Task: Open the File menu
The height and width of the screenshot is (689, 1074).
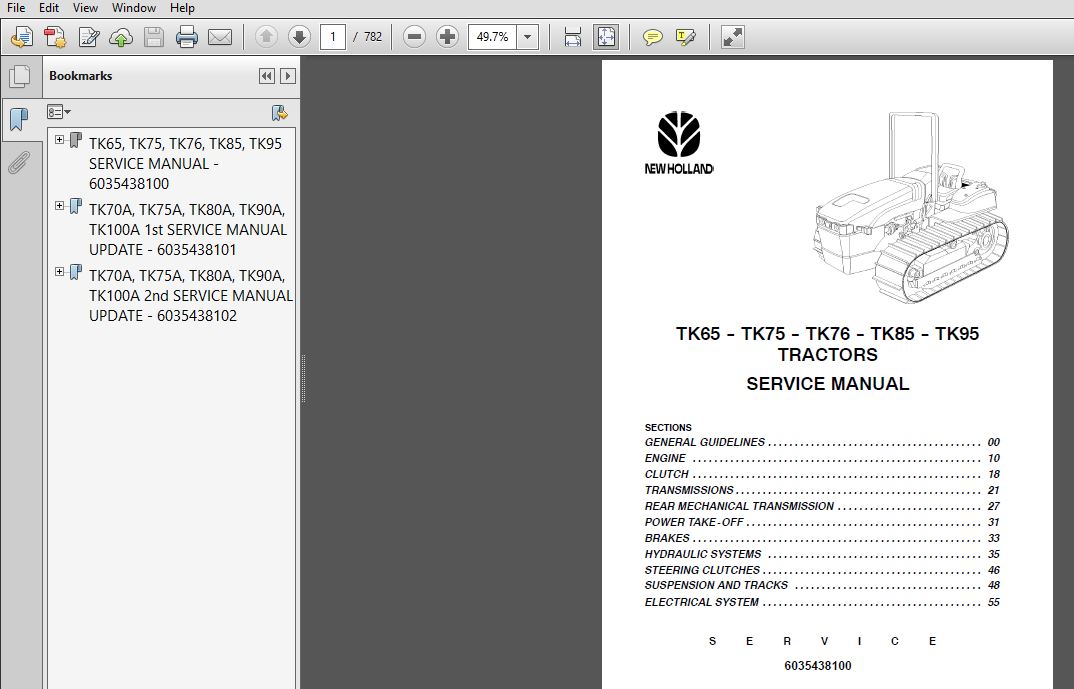Action: (15, 8)
